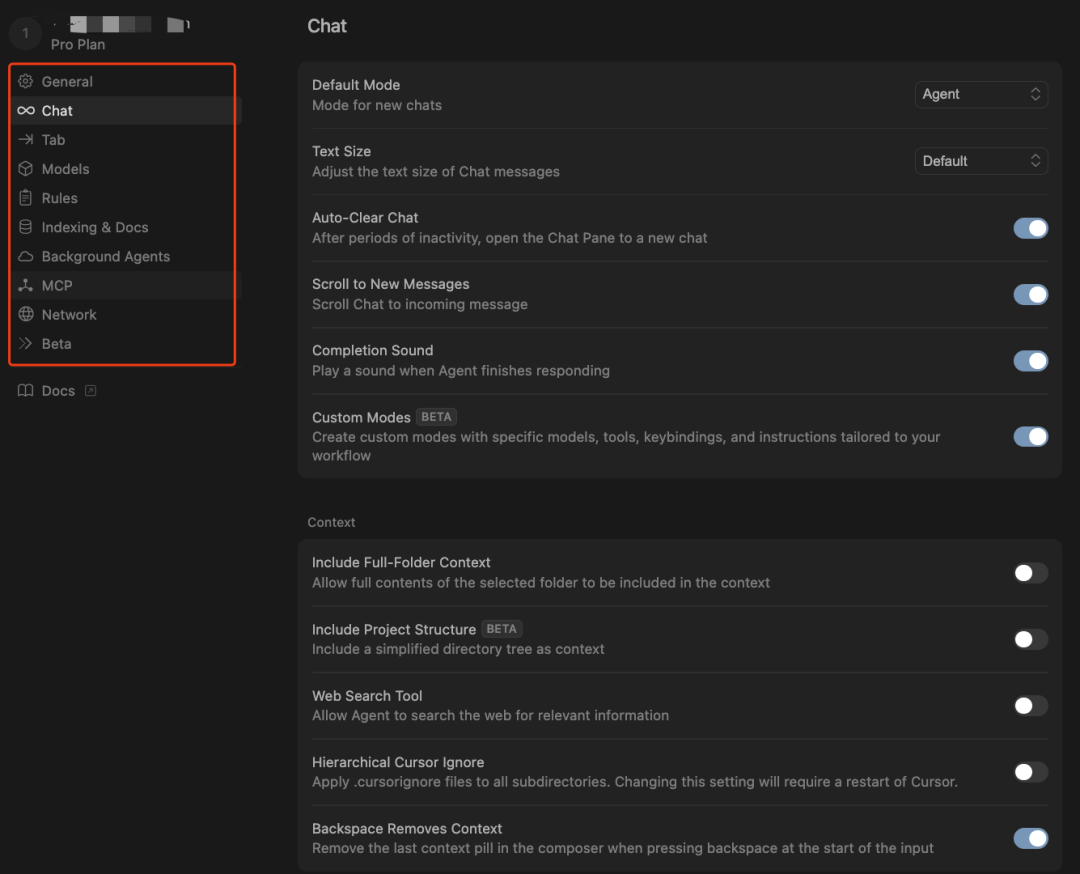Open the Text Size dropdown

[x=980, y=161]
